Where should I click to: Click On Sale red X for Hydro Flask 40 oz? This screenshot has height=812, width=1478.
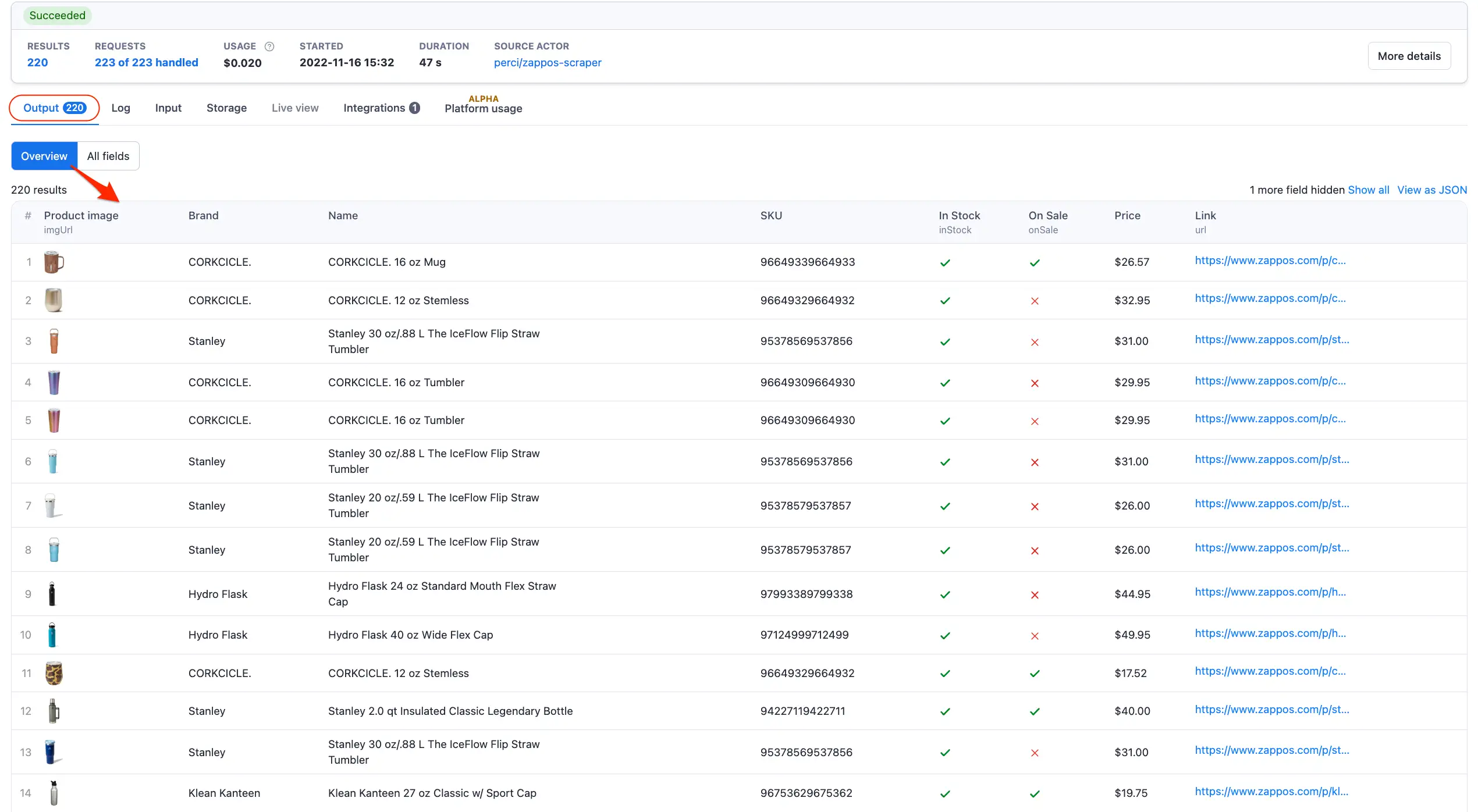click(1035, 636)
